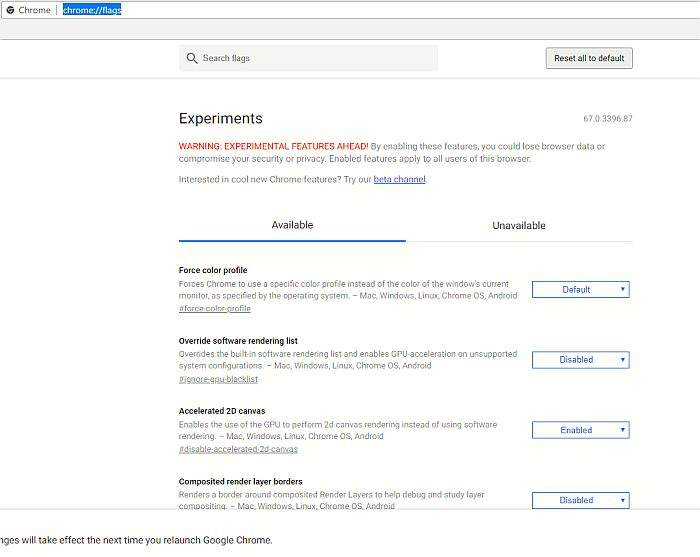The width and height of the screenshot is (700, 557).
Task: Click the Force color profile flag title
Action: tap(213, 270)
